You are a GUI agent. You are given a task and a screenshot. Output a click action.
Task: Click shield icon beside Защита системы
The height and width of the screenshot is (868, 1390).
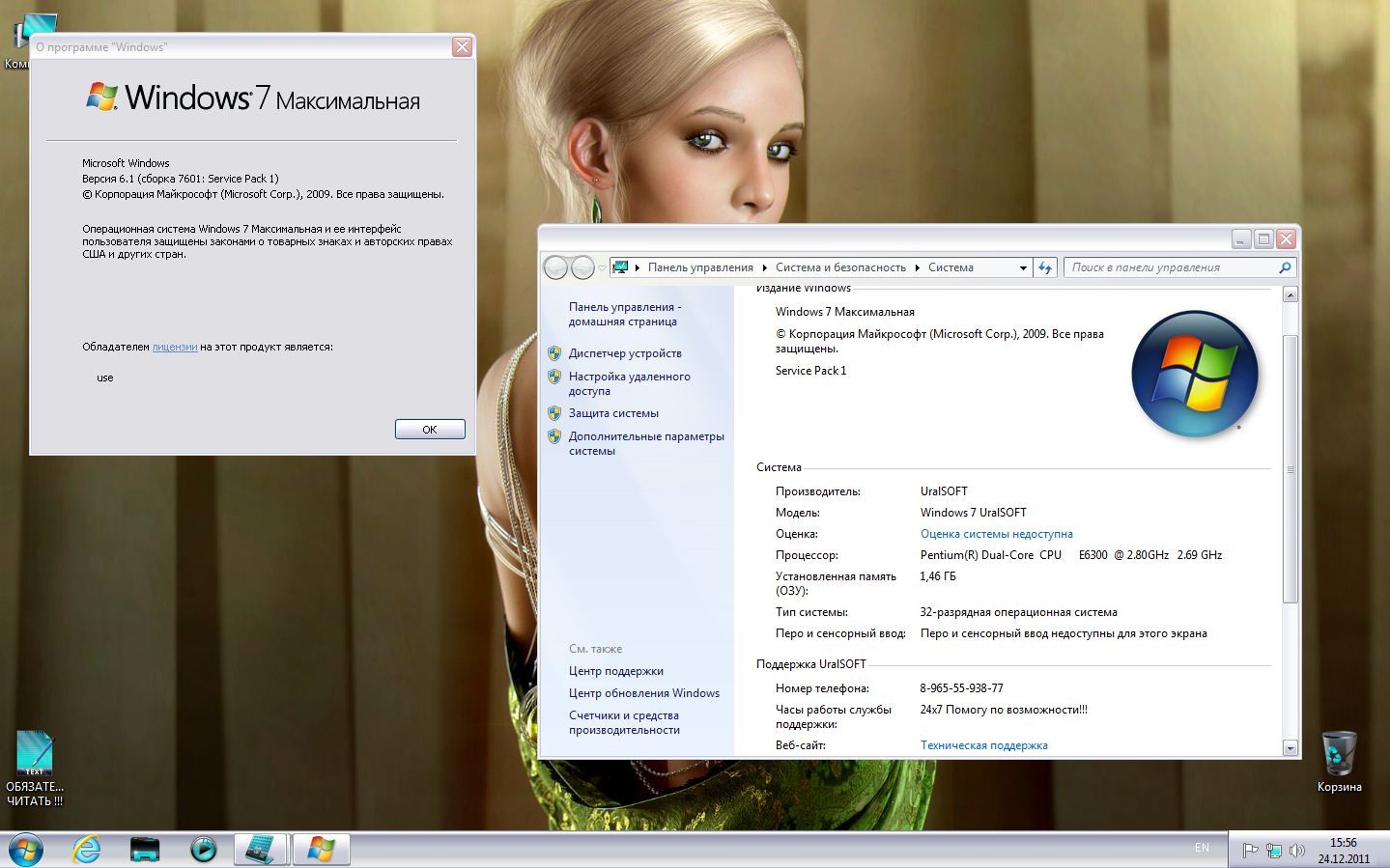[554, 413]
